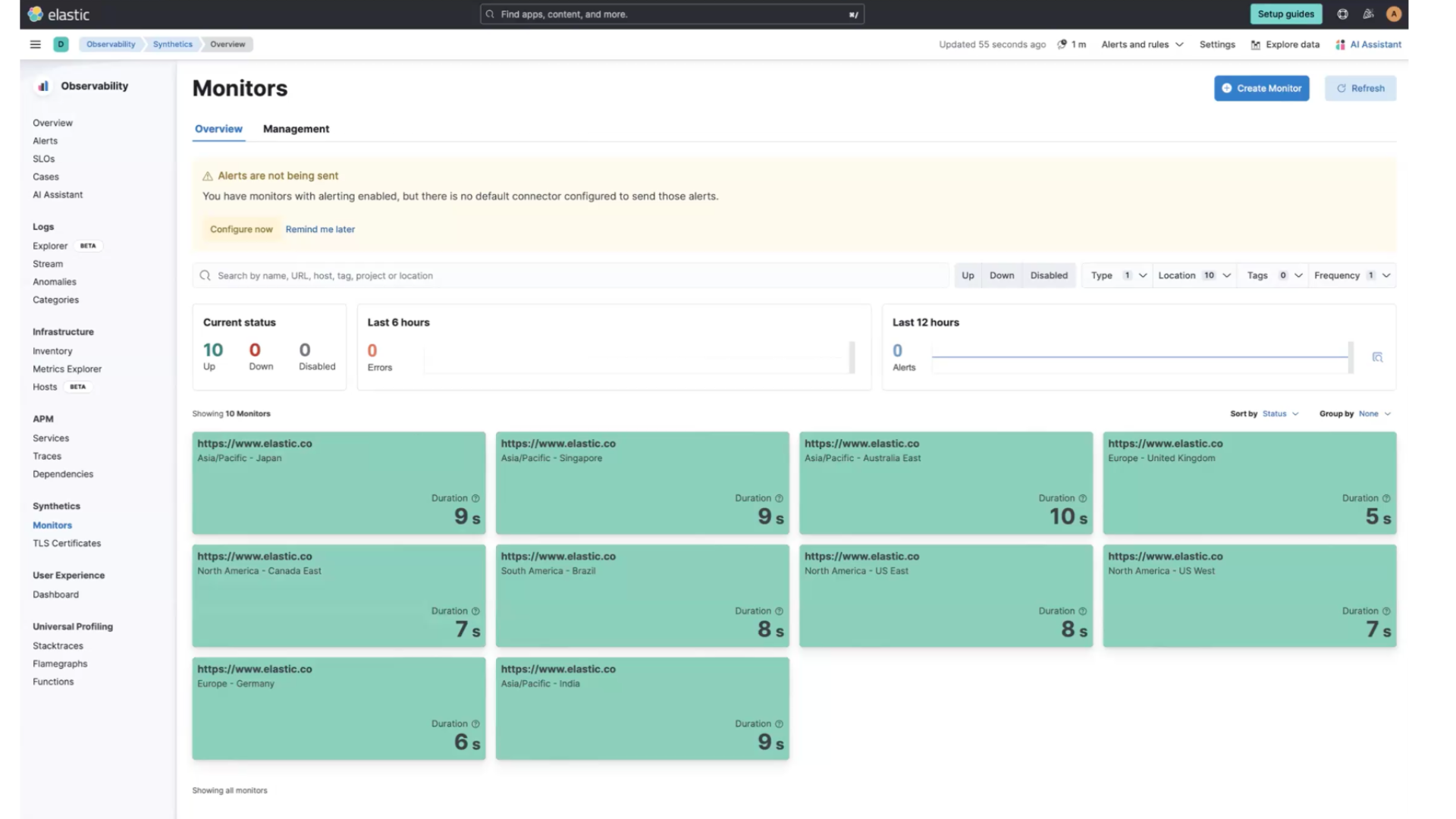Select the Overview tab
This screenshot has height=819, width=1456.
[x=218, y=128]
